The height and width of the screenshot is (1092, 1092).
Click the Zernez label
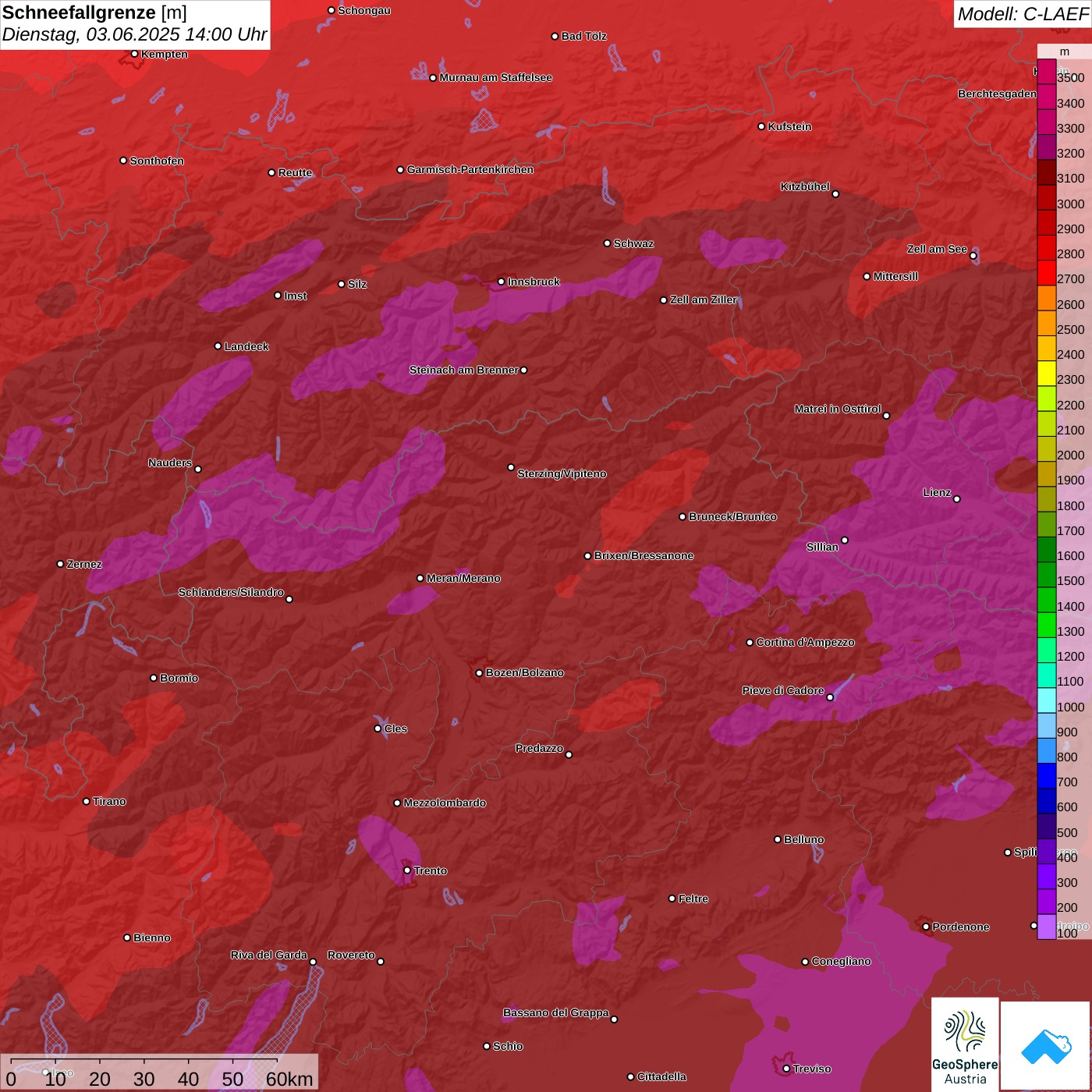(85, 564)
